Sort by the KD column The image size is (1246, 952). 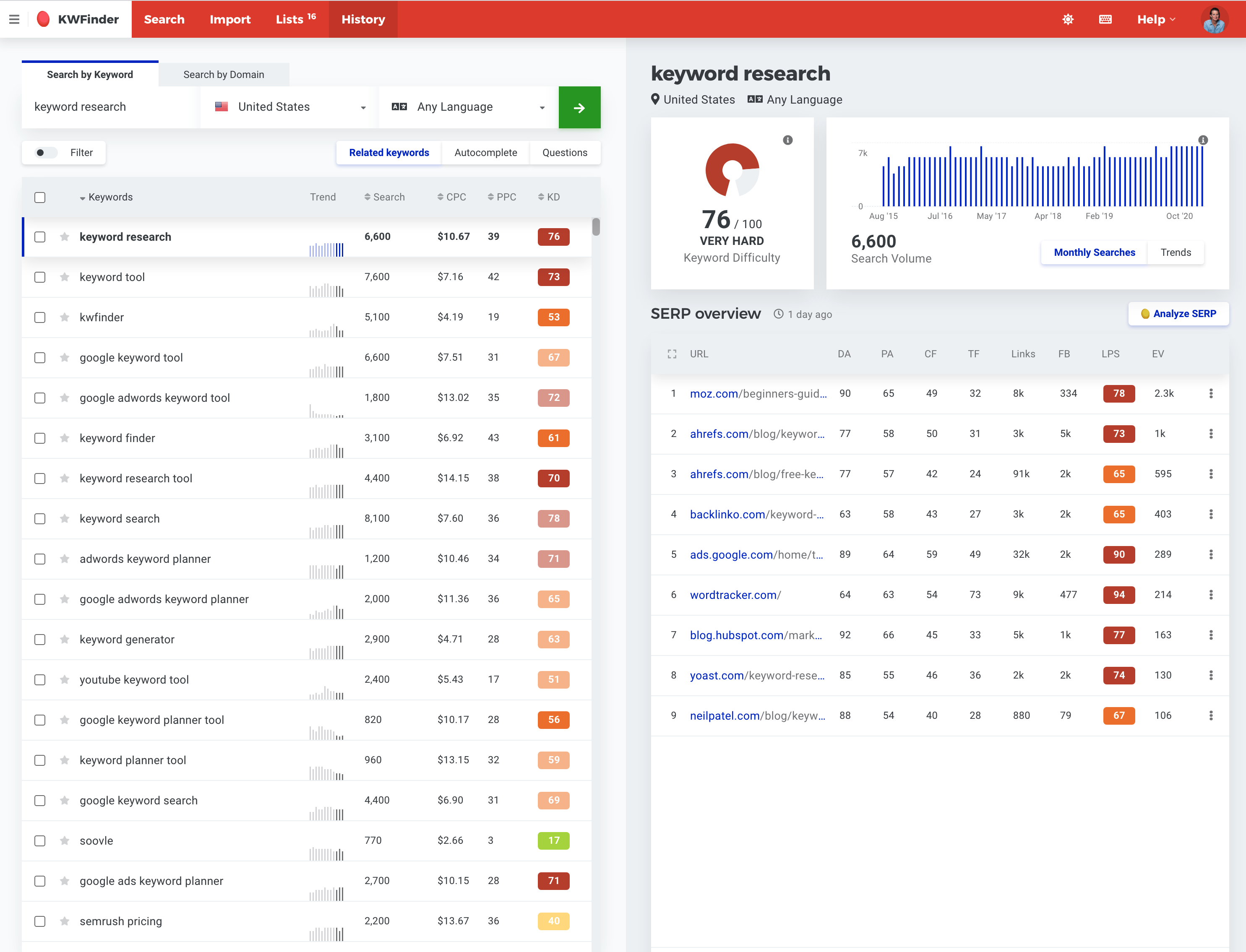(x=549, y=197)
